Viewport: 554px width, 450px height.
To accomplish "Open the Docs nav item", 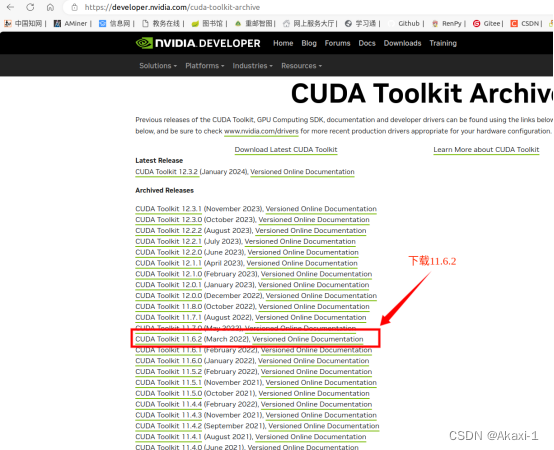I will click(x=367, y=43).
